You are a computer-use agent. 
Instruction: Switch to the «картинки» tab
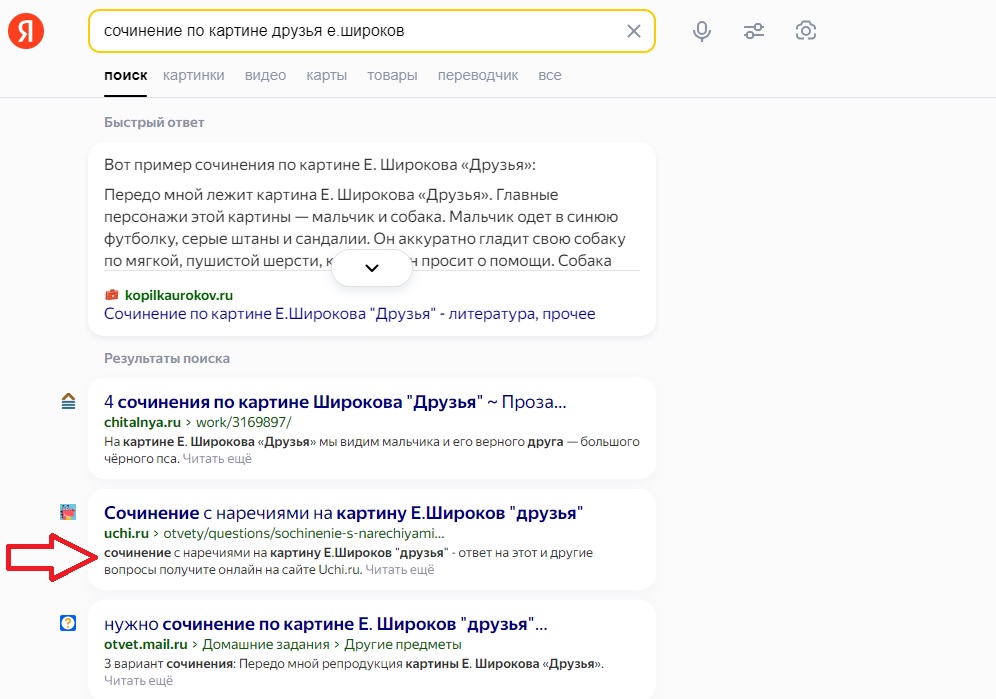pos(194,75)
